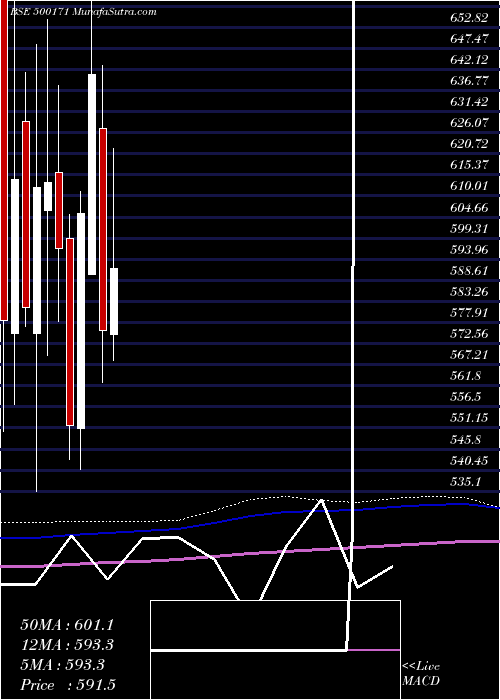Click the 551.15 price axis label

click(x=469, y=418)
